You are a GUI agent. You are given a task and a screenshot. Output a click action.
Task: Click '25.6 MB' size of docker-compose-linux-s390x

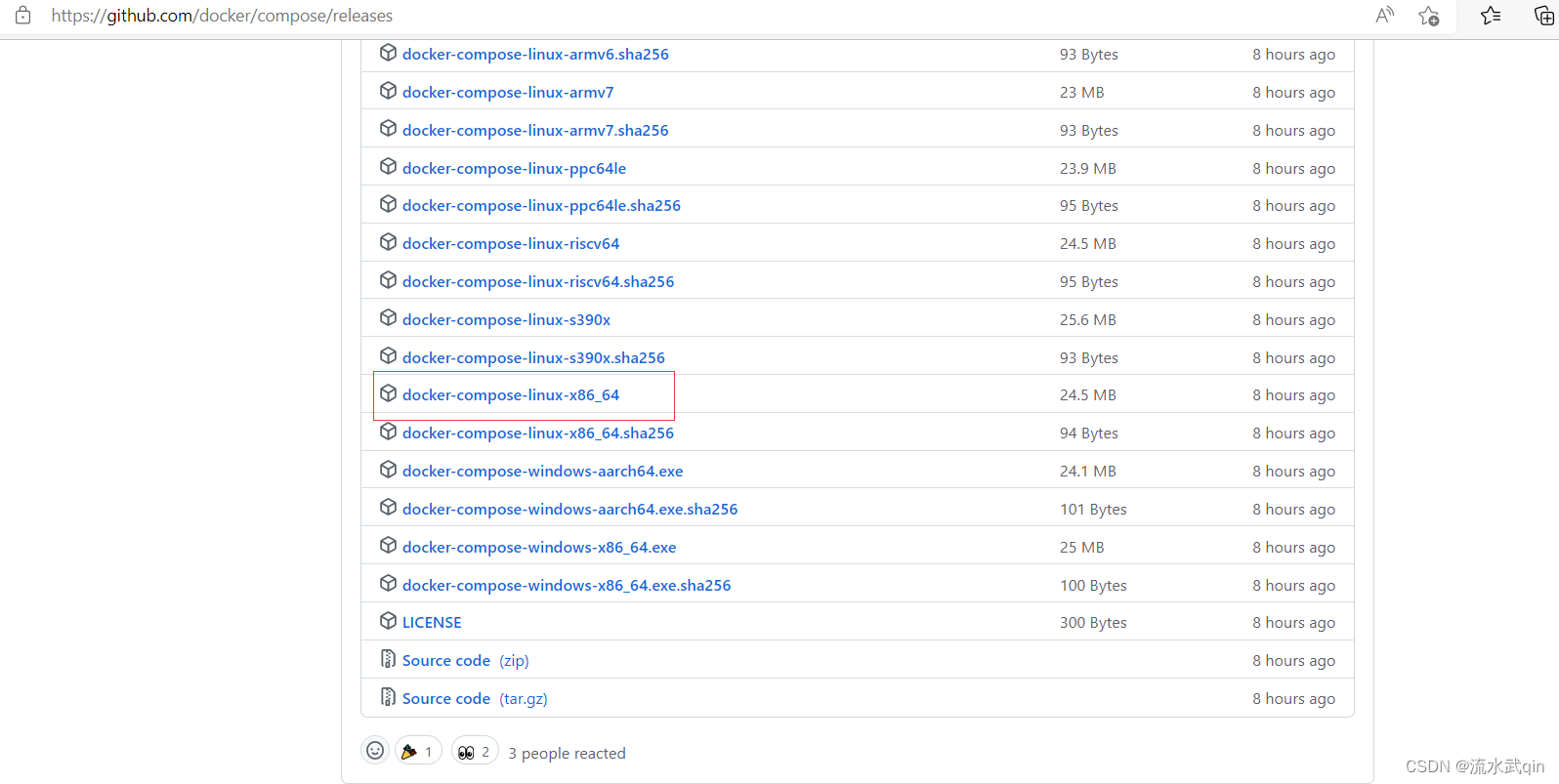[1088, 320]
